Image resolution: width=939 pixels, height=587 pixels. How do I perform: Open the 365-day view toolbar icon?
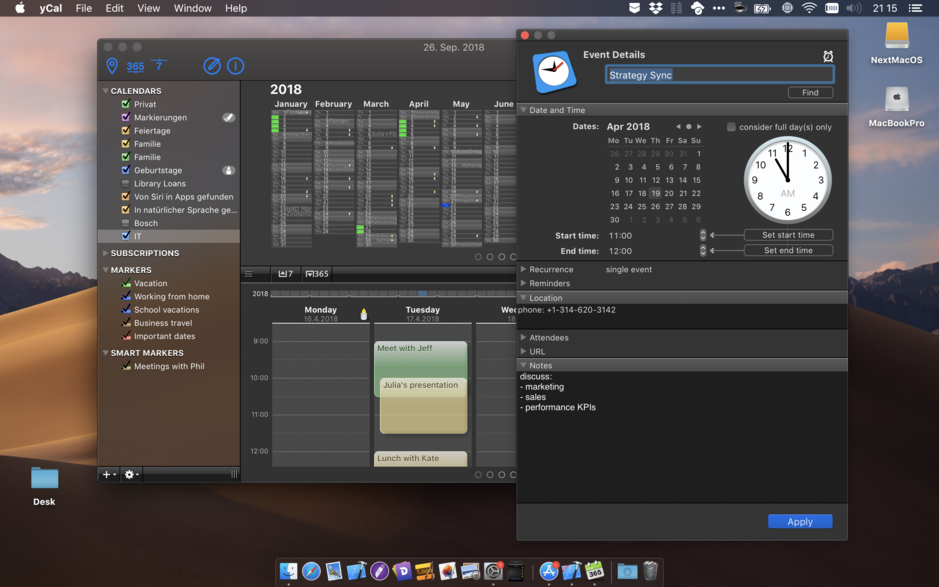pos(135,66)
